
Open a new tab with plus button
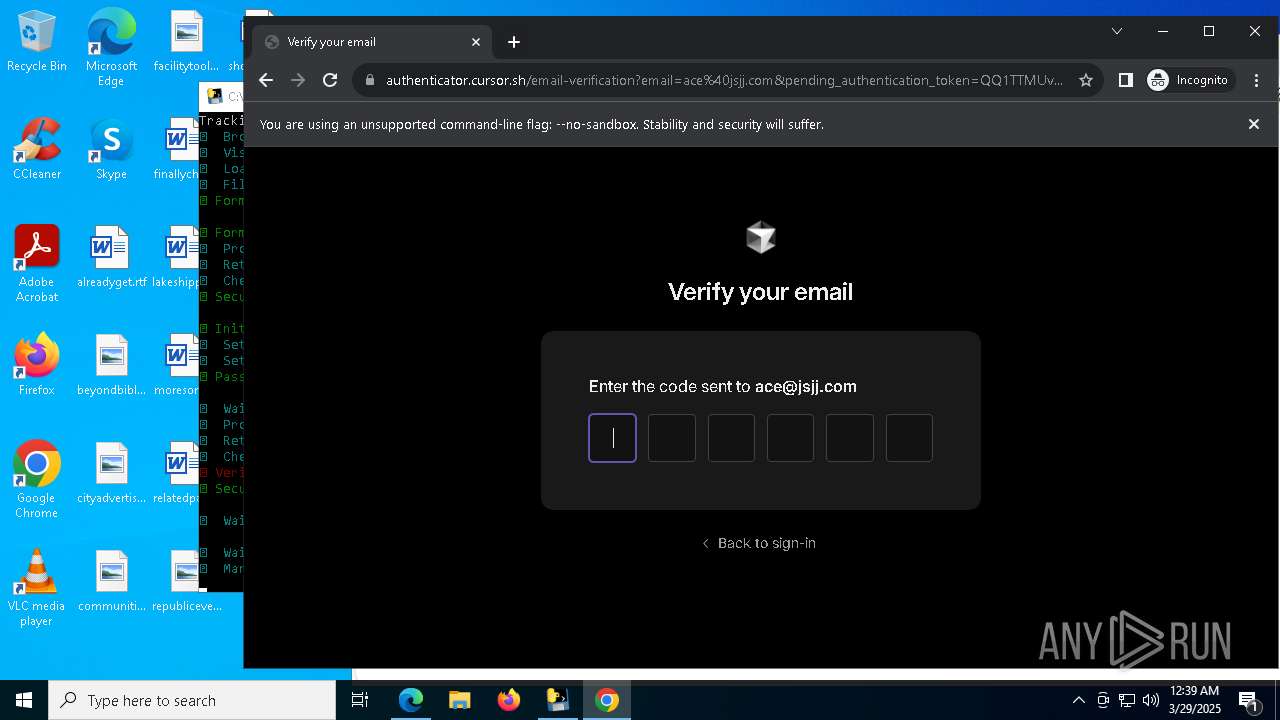tap(514, 42)
